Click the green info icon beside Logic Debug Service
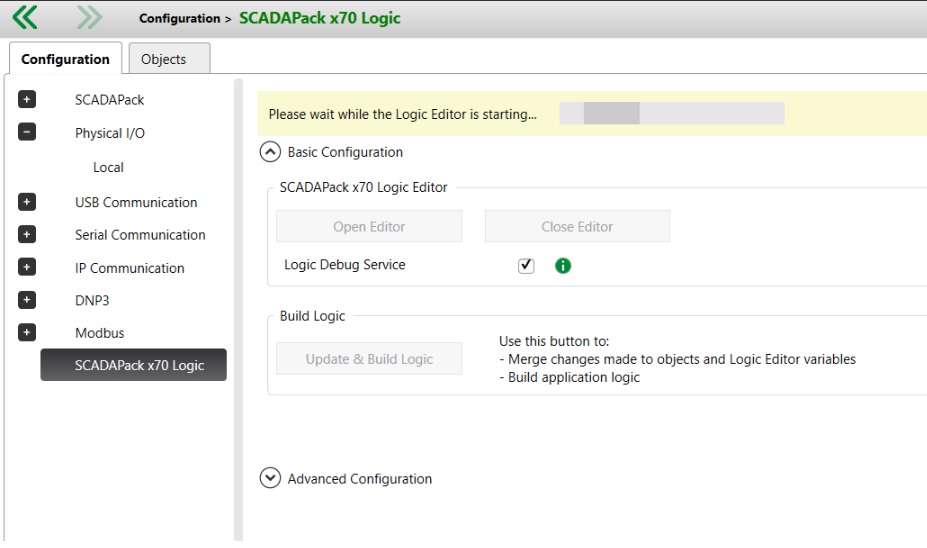Screen dimensions: 927x548 563,265
